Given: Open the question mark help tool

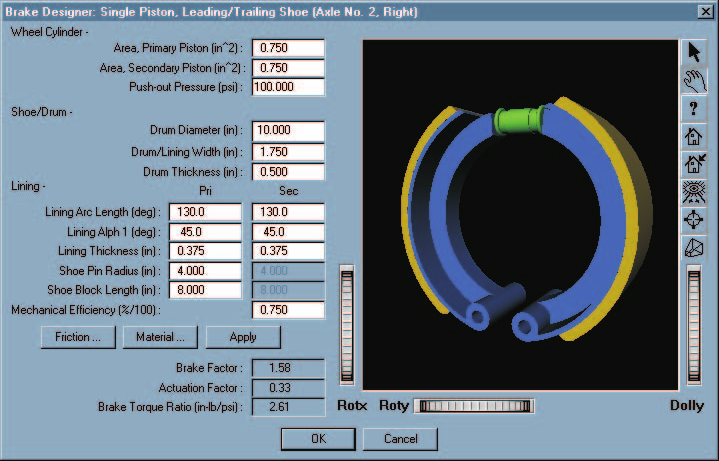Looking at the screenshot, I should tap(694, 109).
